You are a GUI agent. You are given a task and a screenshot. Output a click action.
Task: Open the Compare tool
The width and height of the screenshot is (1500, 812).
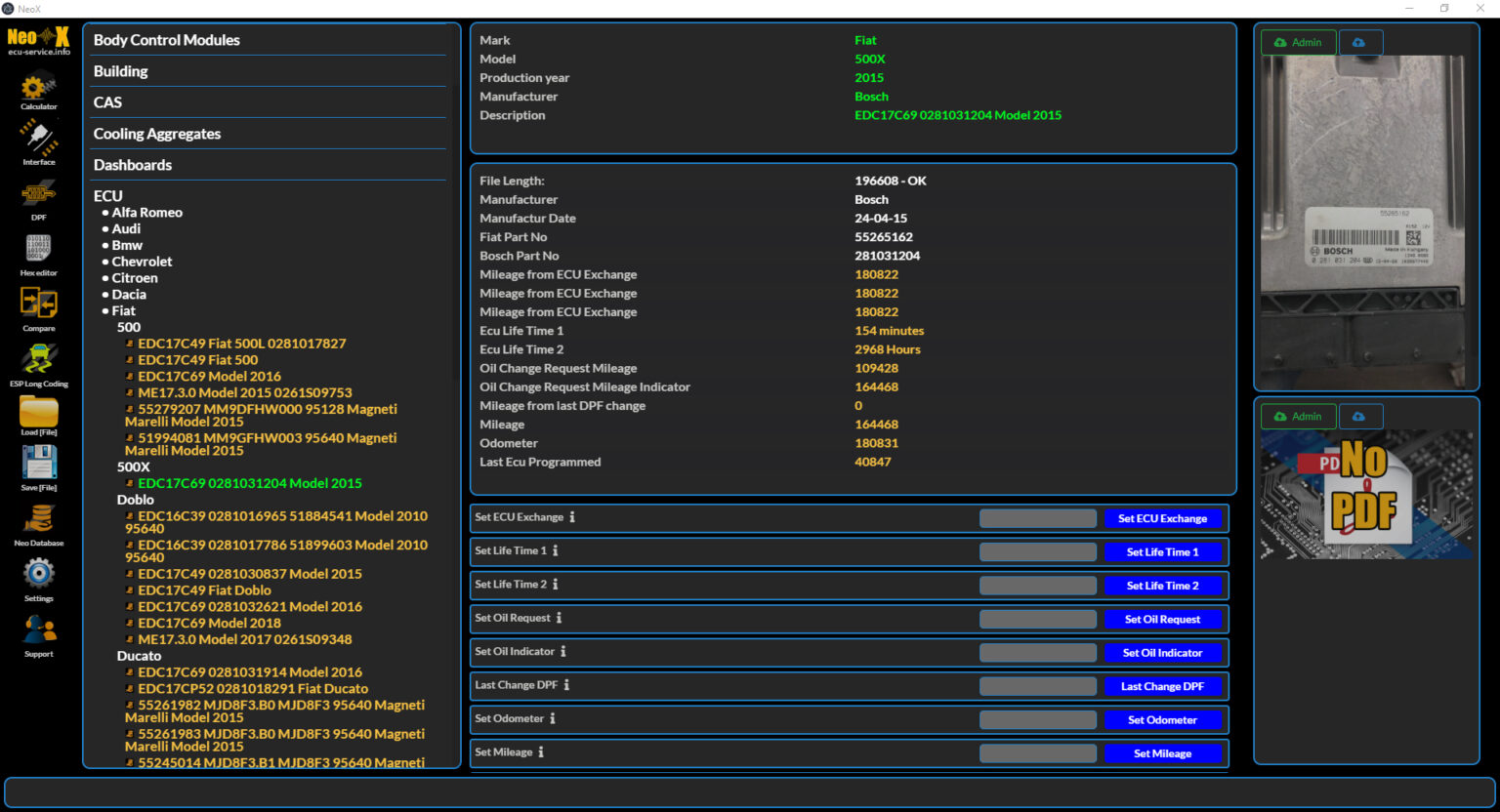tap(38, 304)
